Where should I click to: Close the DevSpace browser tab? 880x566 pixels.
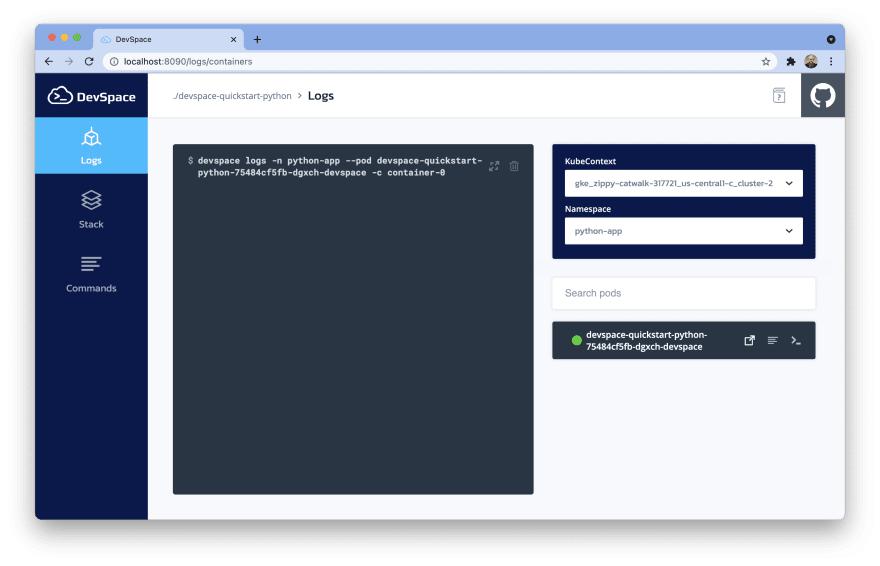[233, 39]
